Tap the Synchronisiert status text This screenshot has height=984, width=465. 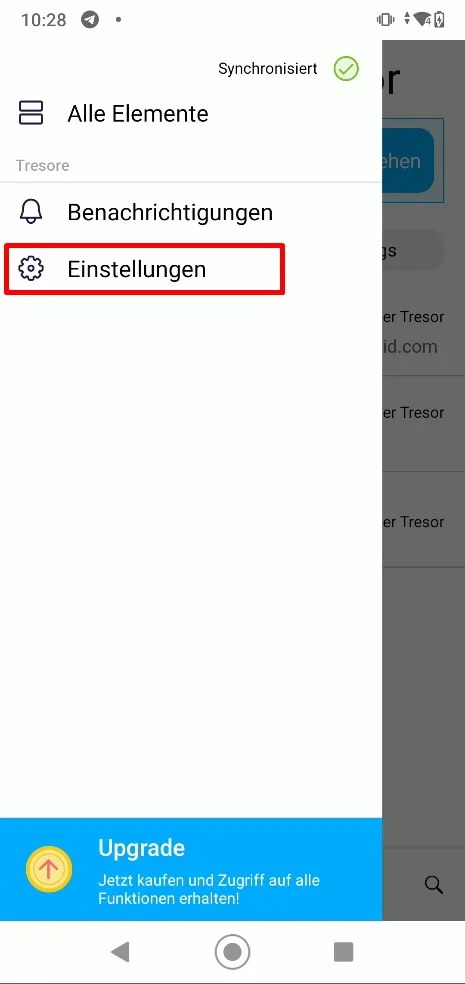click(x=267, y=68)
